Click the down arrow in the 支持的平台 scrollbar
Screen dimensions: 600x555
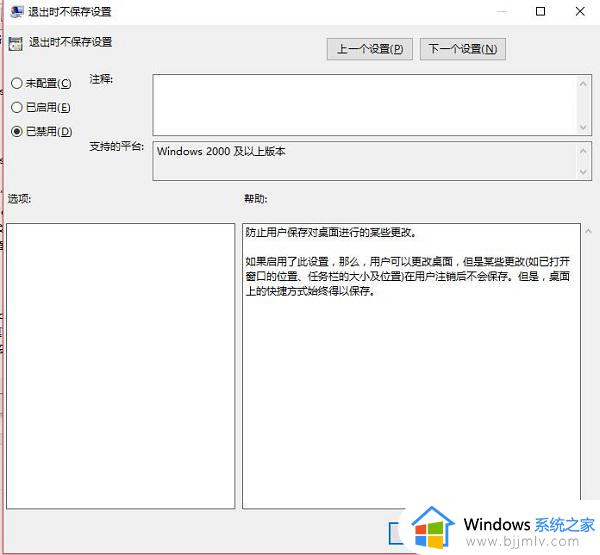pos(583,172)
